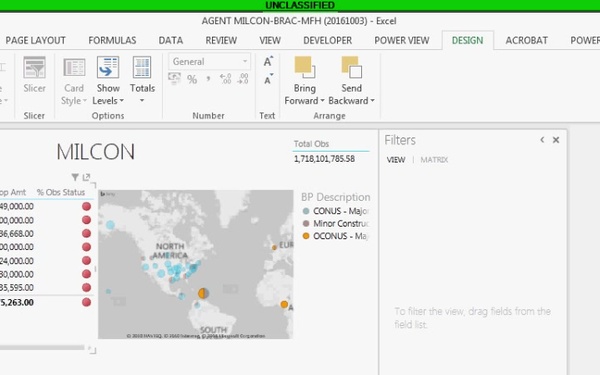Viewport: 600px width, 375px height.
Task: Increase the text font size
Action: 268,62
